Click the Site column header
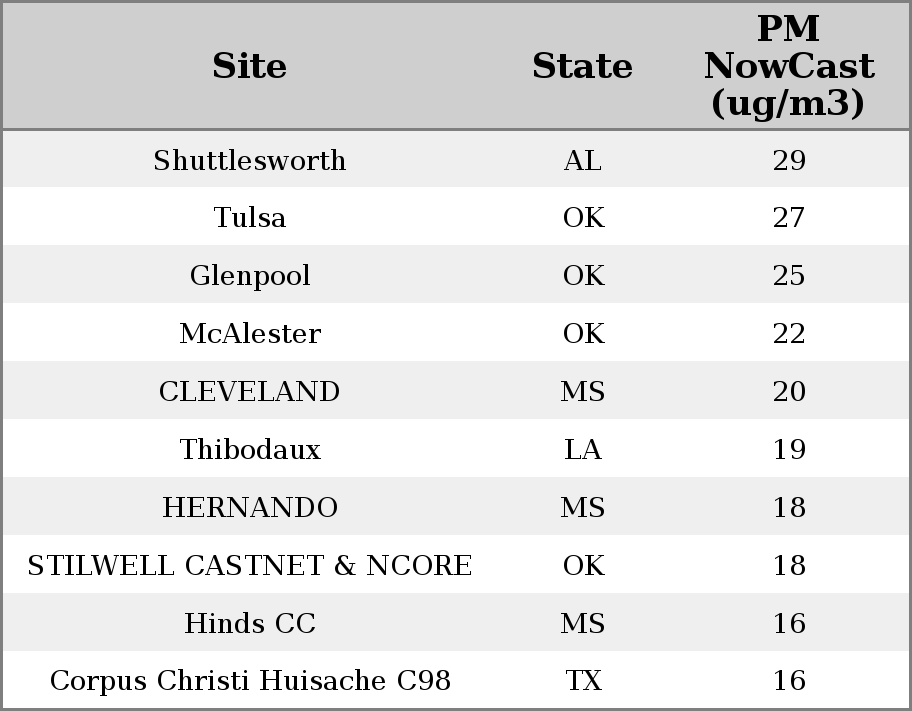912x711 pixels. tap(250, 66)
